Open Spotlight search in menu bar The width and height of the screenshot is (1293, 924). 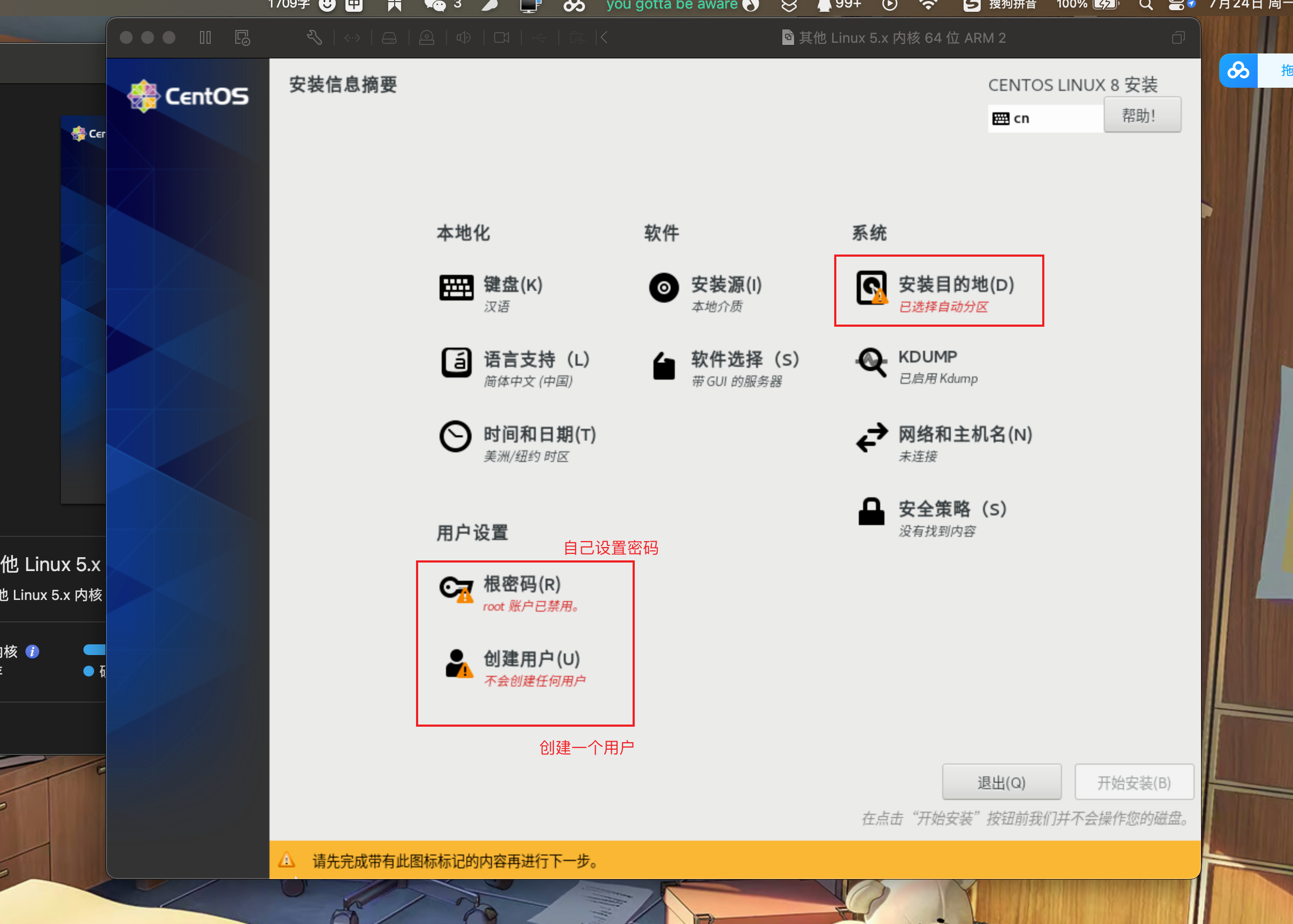(1145, 6)
